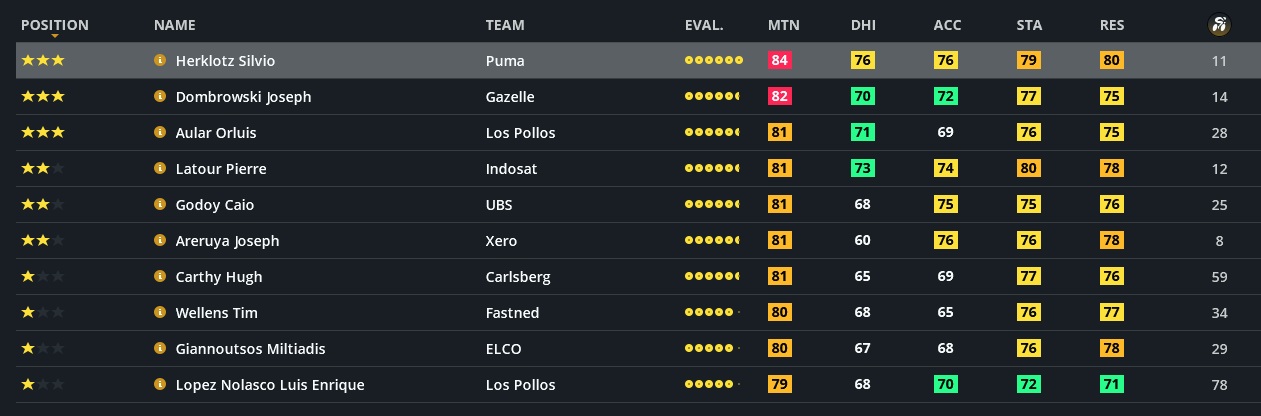Screen dimensions: 1261x416
Task: Sort riders by the MTN column
Action: coord(783,25)
